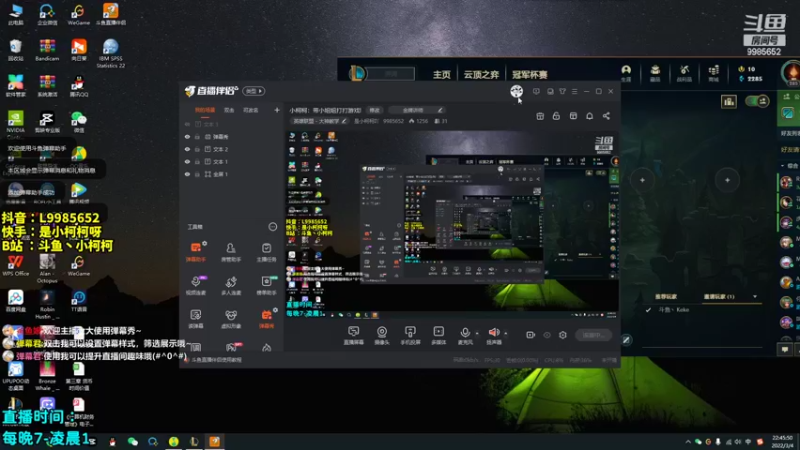Open the message icon in title bar
800x450 pixels.
point(536,91)
